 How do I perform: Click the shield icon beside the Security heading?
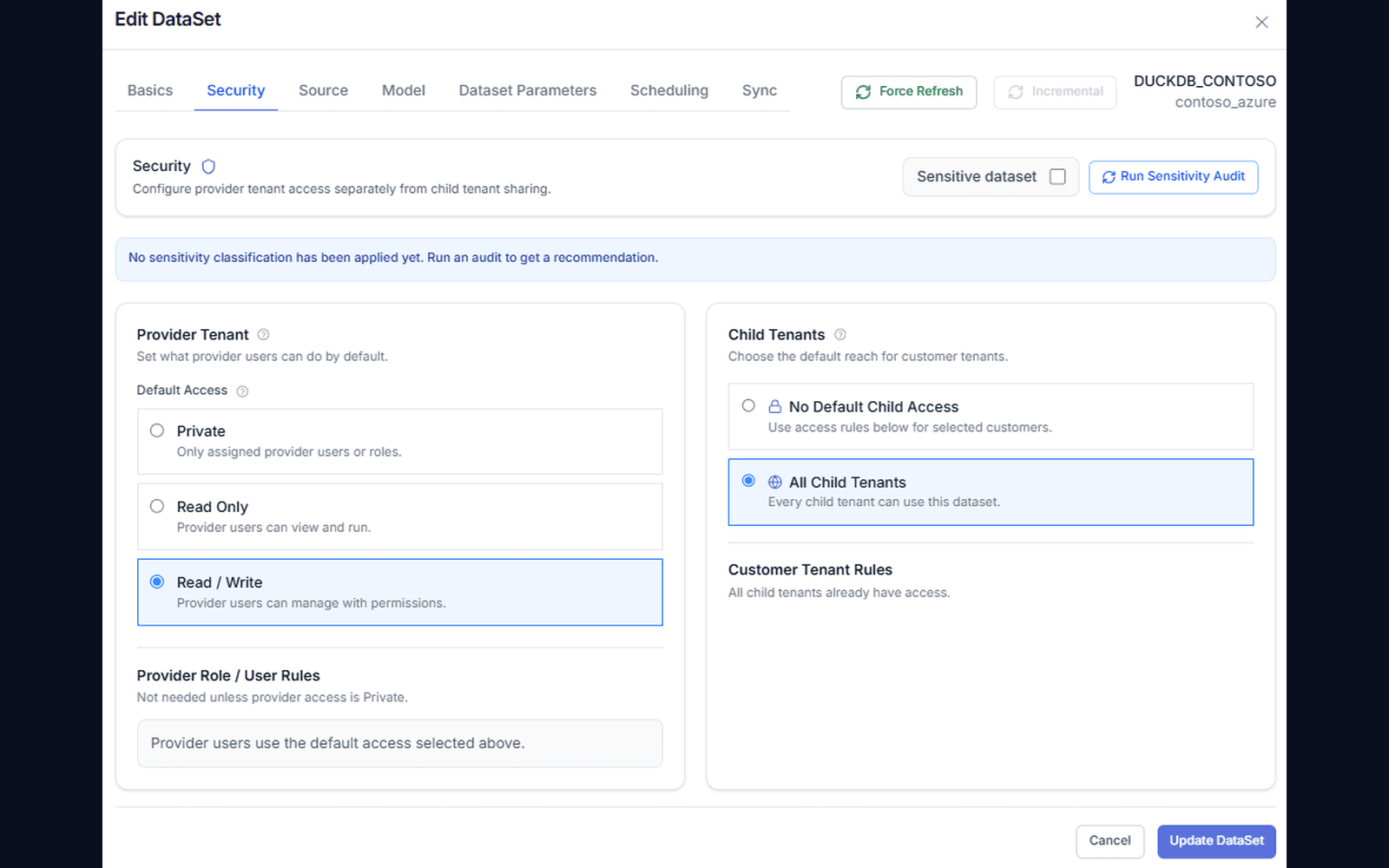coord(208,167)
